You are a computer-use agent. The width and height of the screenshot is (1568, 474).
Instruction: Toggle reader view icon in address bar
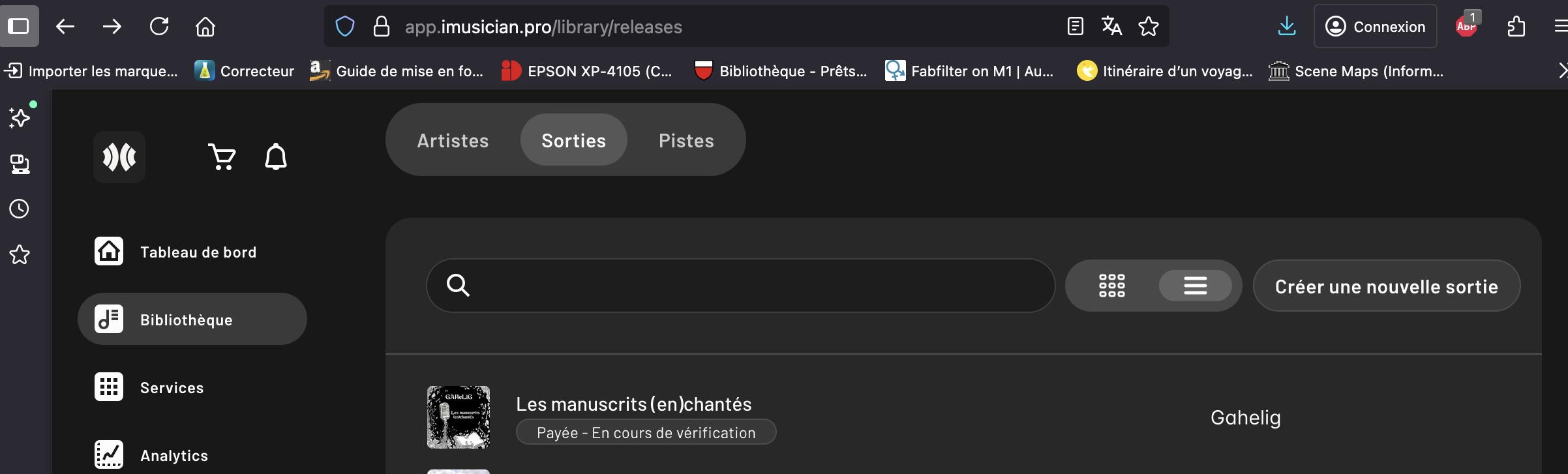pyautogui.click(x=1076, y=27)
